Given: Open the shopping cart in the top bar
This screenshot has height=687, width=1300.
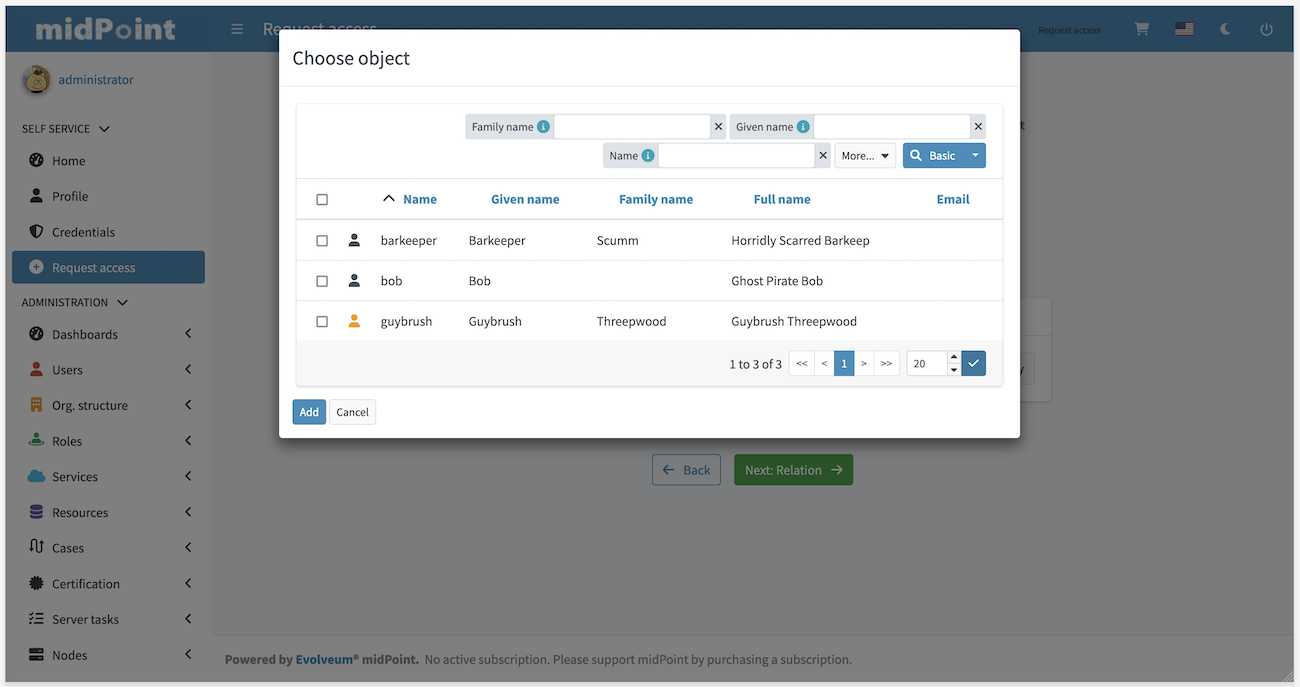Looking at the screenshot, I should pos(1140,29).
